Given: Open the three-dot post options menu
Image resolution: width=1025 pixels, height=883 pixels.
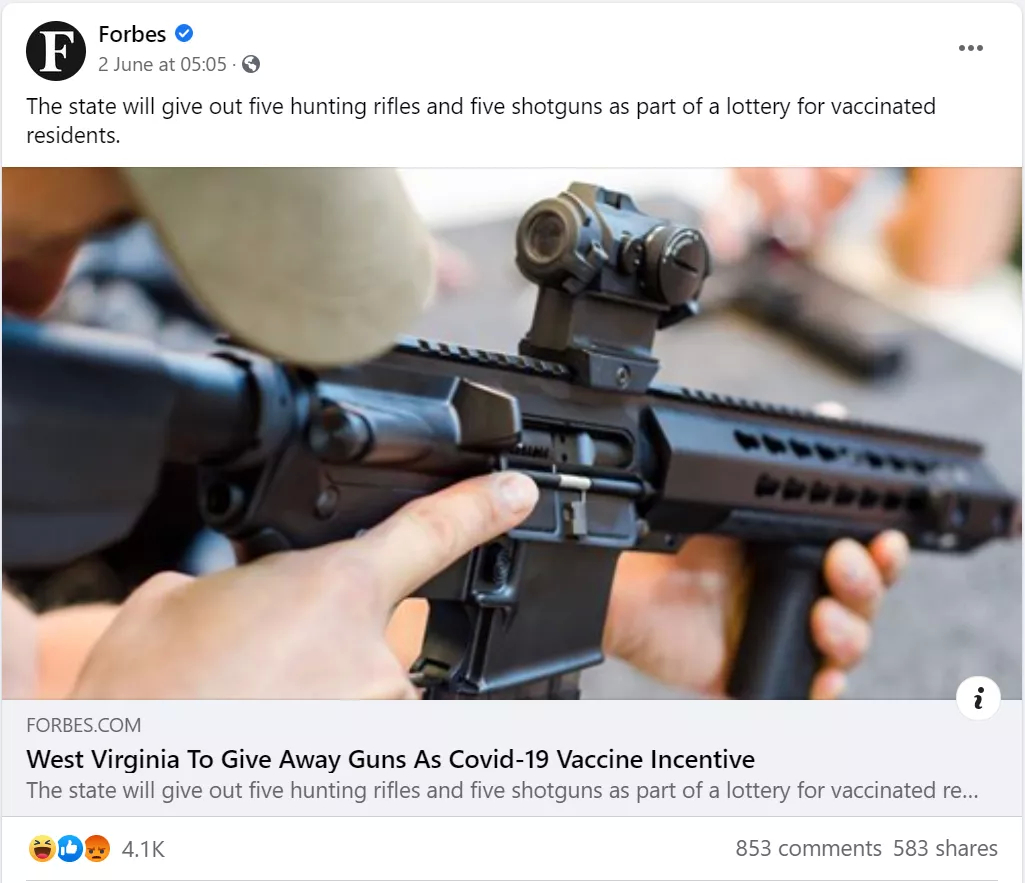Looking at the screenshot, I should [x=971, y=48].
